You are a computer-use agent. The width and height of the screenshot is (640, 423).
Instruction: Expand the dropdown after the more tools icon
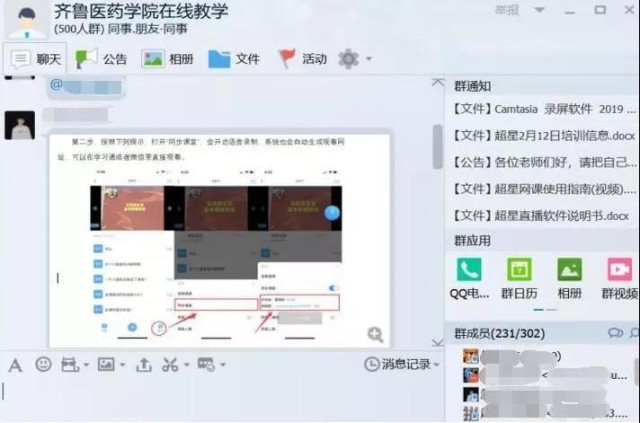pyautogui.click(x=223, y=364)
